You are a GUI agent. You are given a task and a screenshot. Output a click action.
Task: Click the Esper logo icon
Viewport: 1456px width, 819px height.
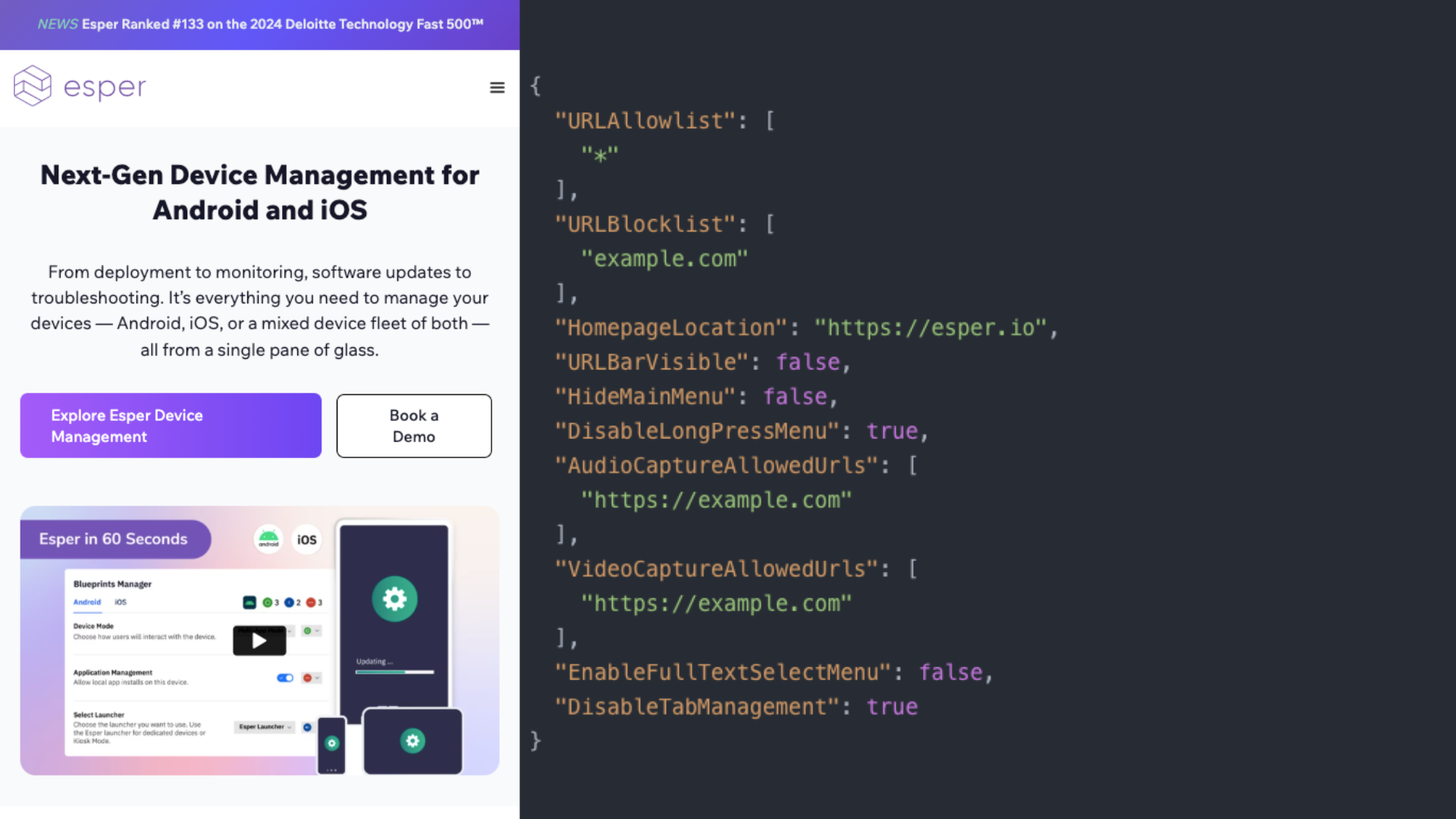pos(33,86)
